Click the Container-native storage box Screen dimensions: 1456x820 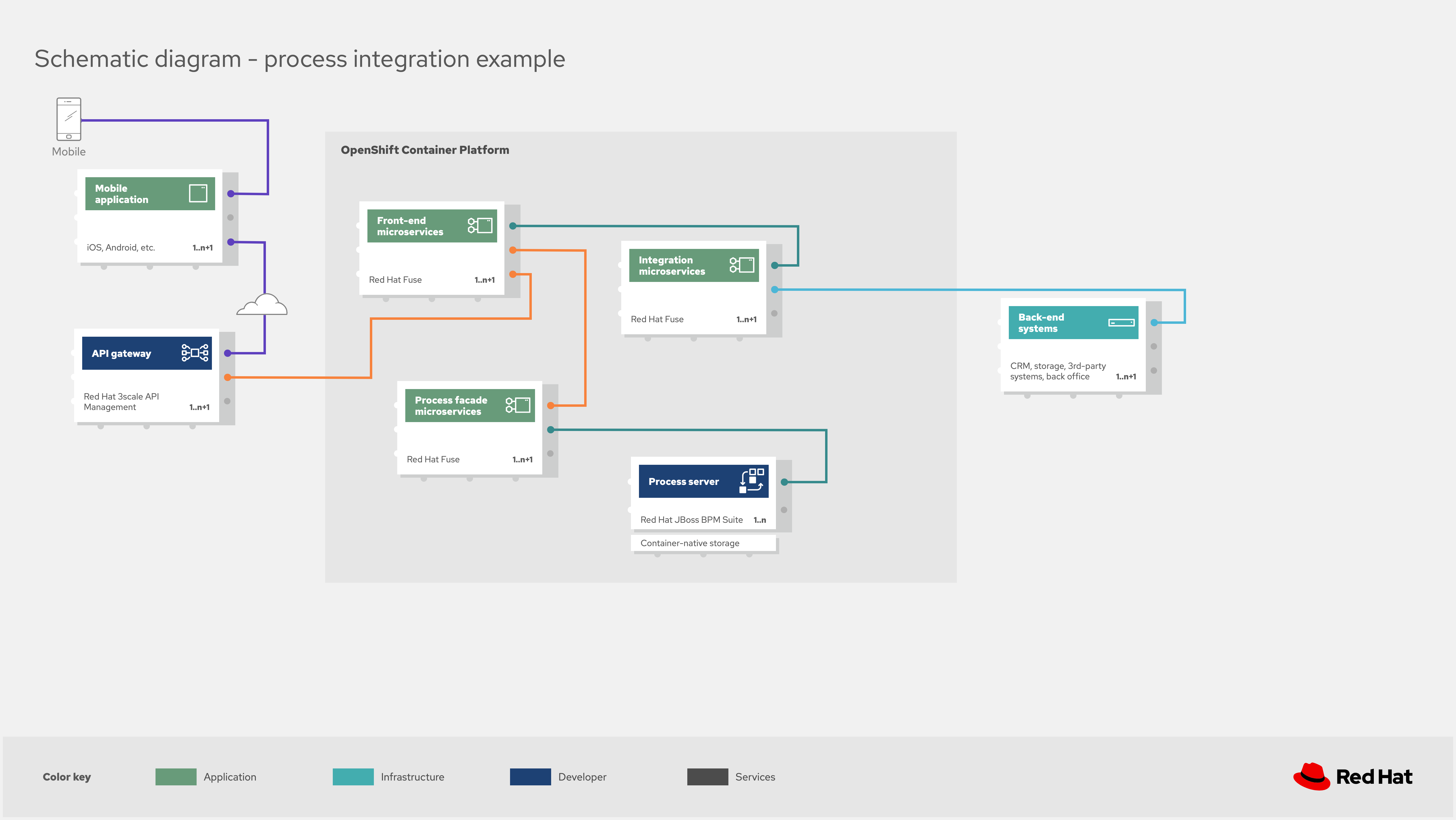[703, 543]
